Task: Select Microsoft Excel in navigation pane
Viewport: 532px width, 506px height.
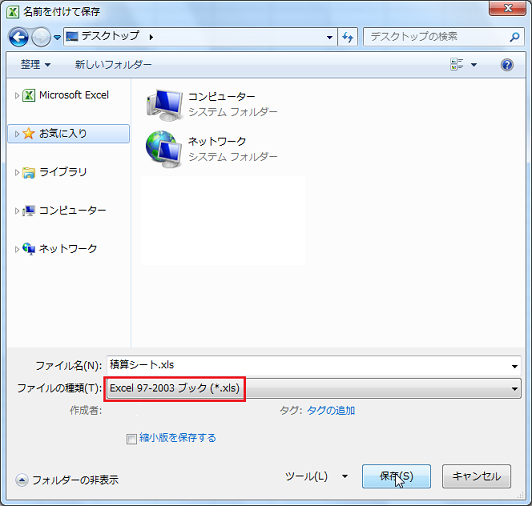Action: point(74,95)
